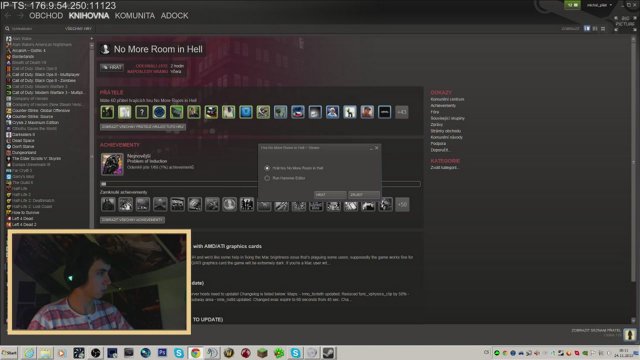Click the library search field
Image resolution: width=640 pixels, height=360 pixels.
[33, 29]
